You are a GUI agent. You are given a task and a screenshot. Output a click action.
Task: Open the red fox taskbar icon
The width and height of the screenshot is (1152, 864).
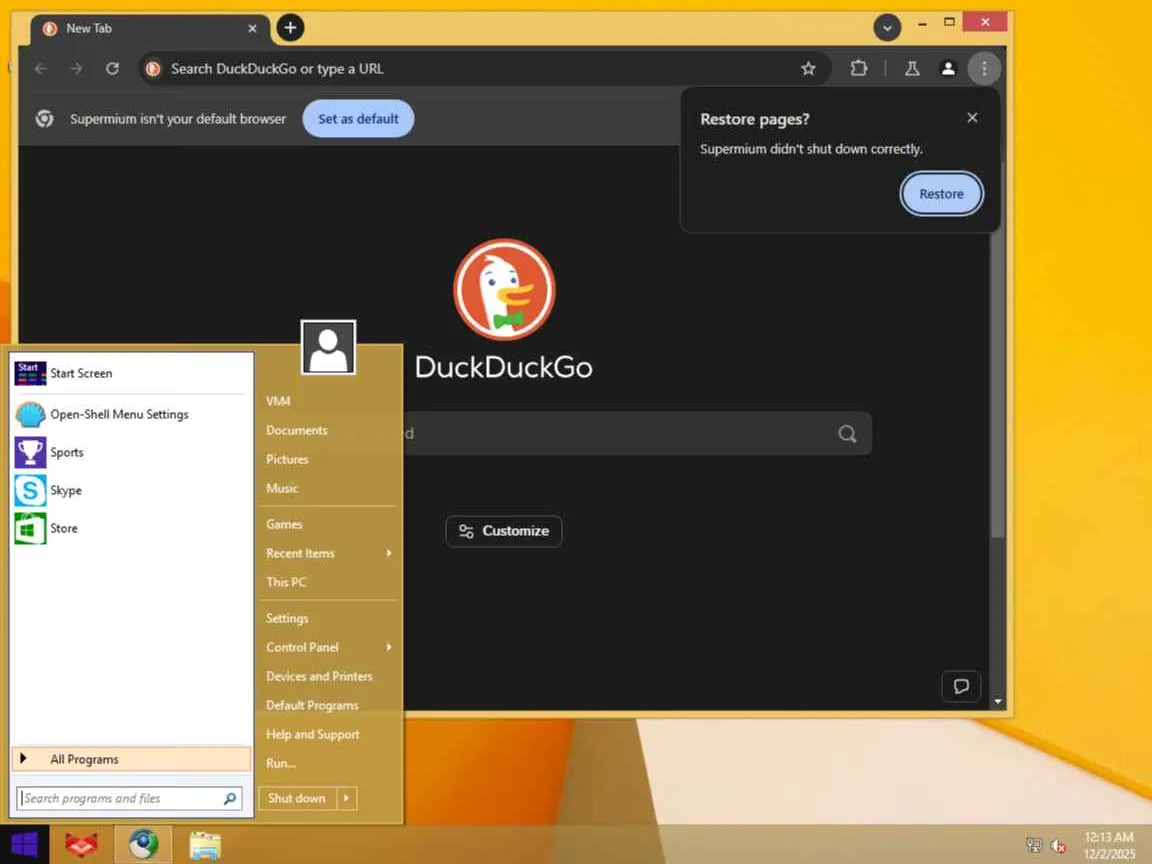pos(82,845)
